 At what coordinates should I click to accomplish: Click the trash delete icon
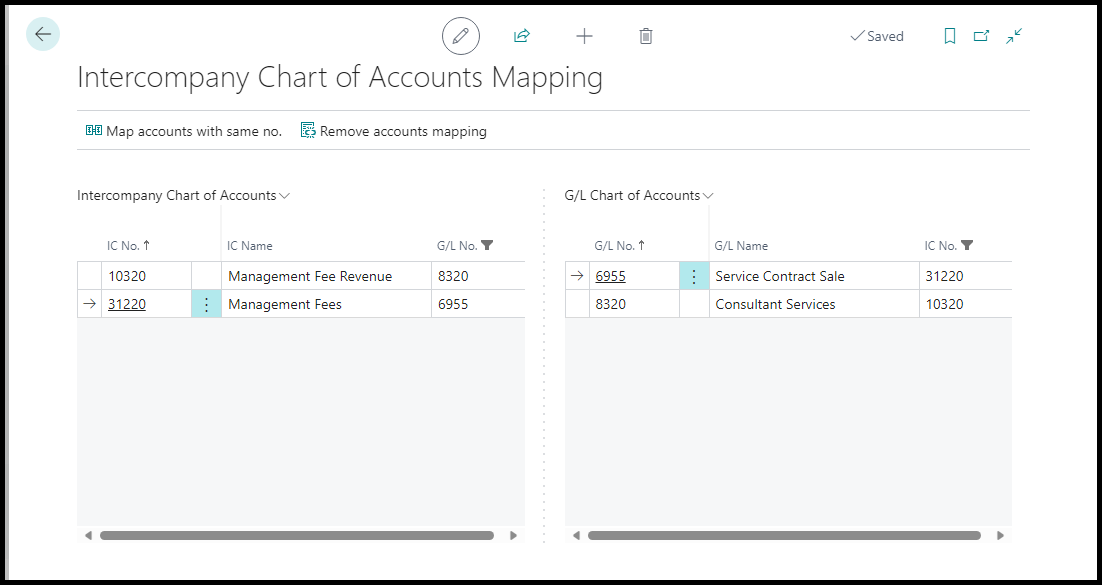point(646,36)
